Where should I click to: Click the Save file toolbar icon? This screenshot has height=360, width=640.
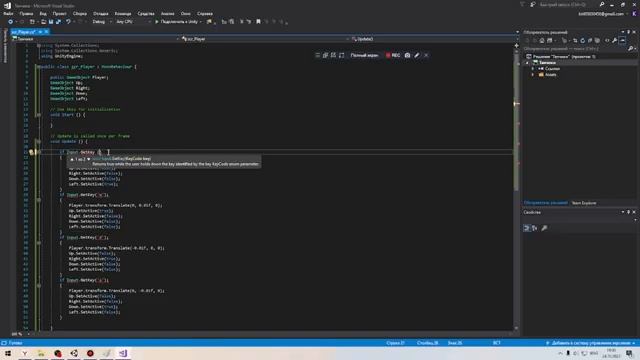pyautogui.click(x=51, y=22)
